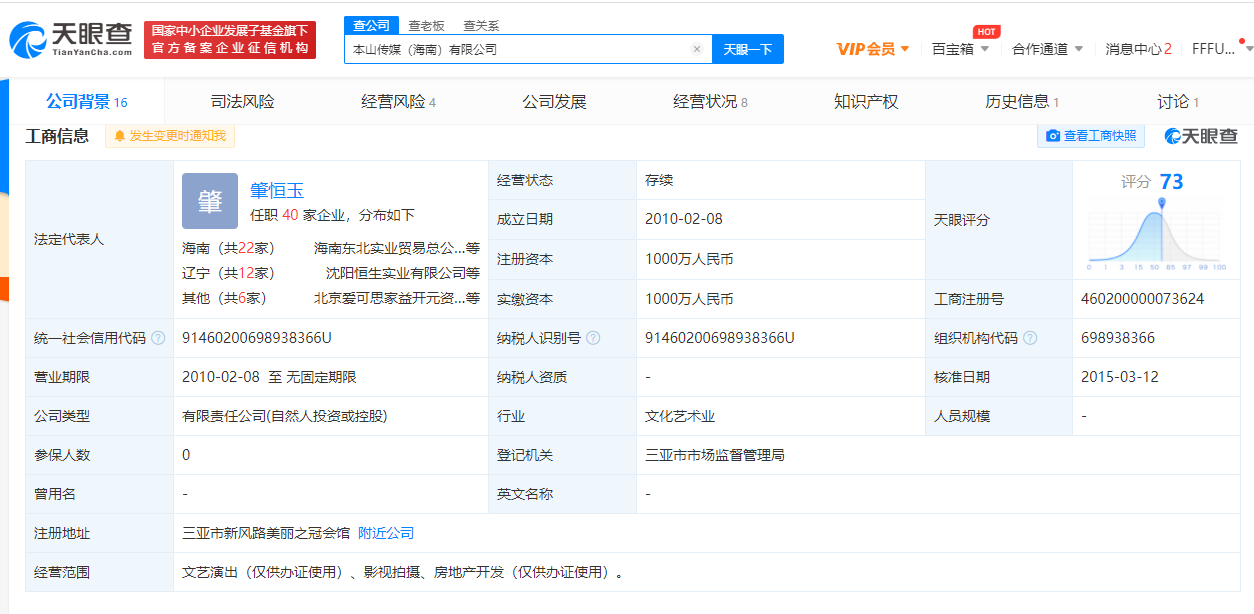Click the 核准日期 value 2015-03-12
The image size is (1254, 614).
coord(1120,377)
